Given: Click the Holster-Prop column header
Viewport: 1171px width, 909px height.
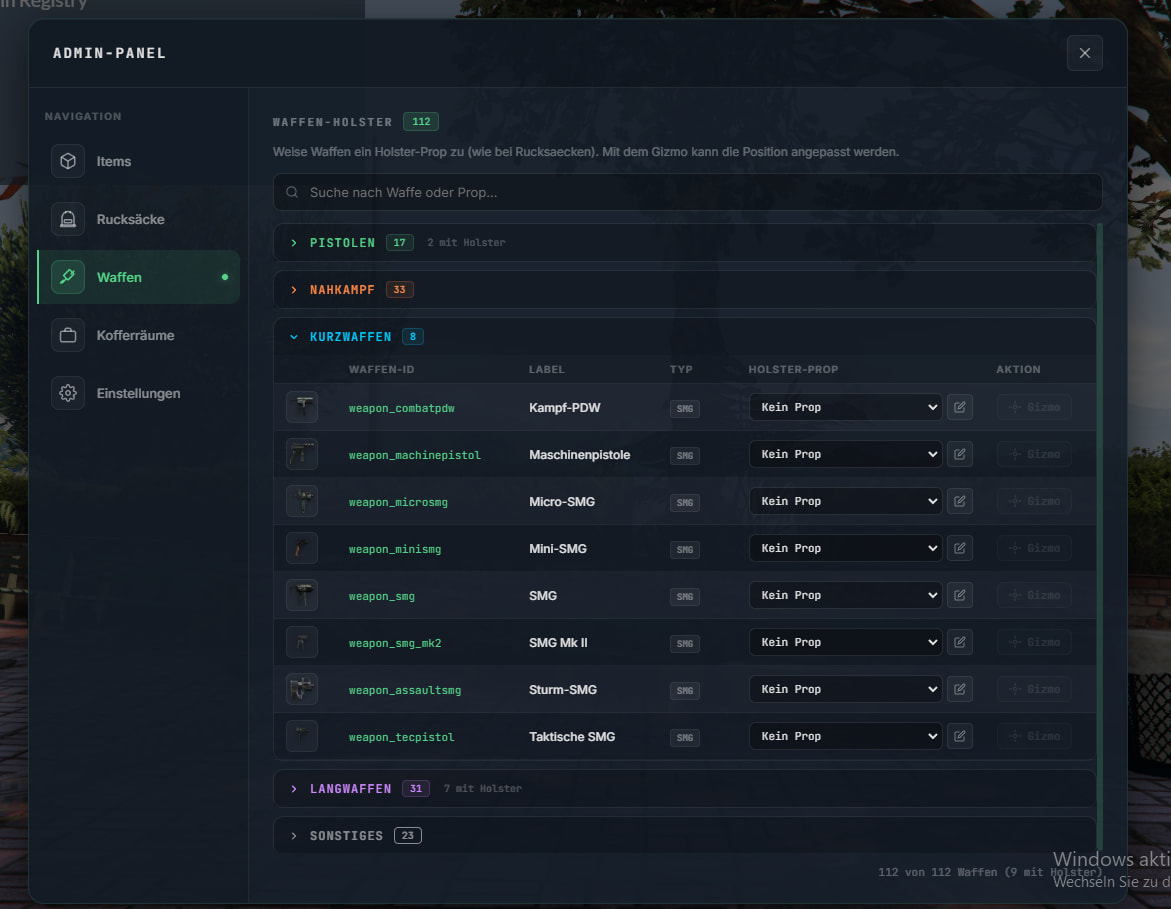Looking at the screenshot, I should 793,370.
